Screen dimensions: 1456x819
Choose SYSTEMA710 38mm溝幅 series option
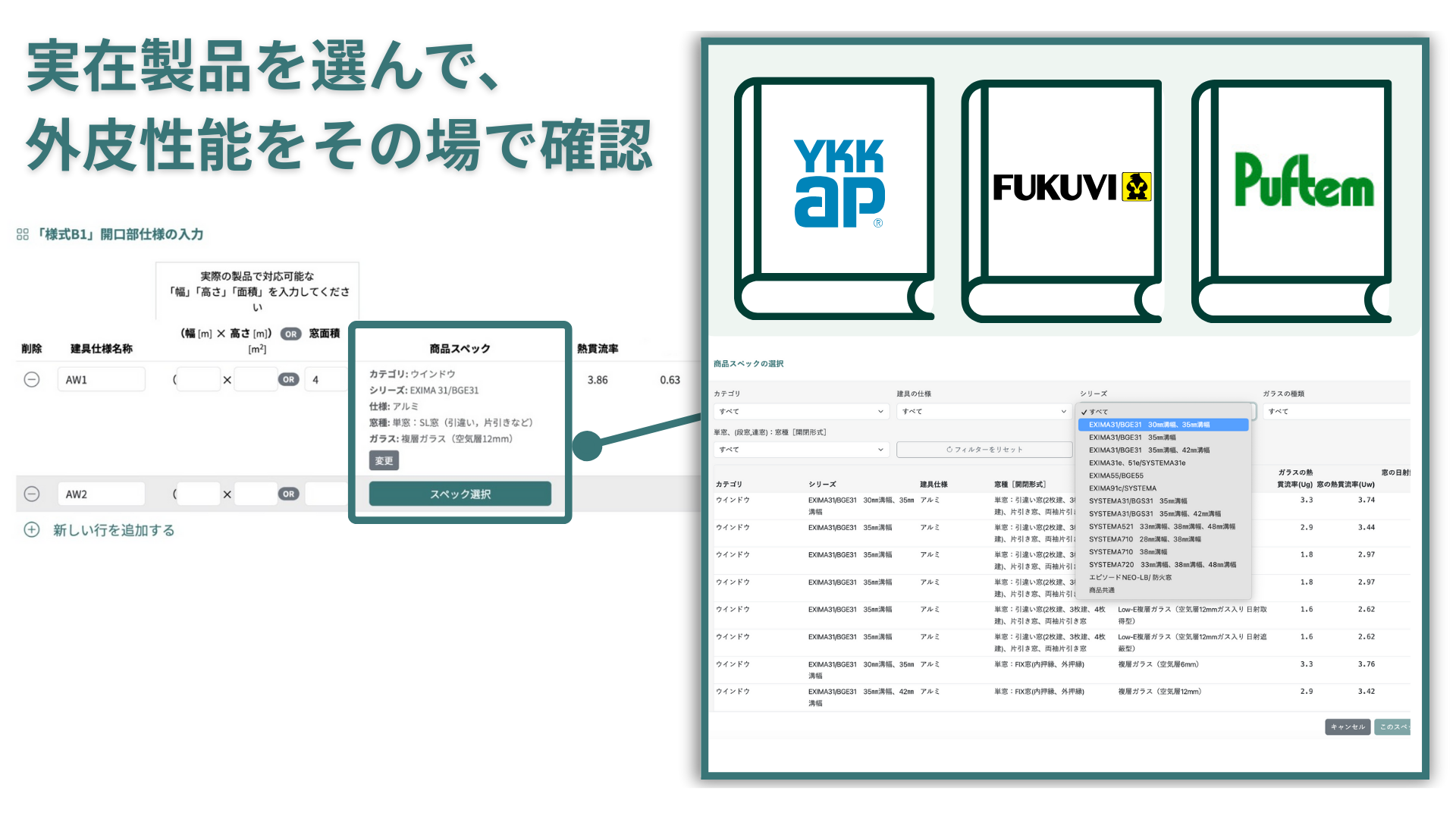(x=1128, y=552)
